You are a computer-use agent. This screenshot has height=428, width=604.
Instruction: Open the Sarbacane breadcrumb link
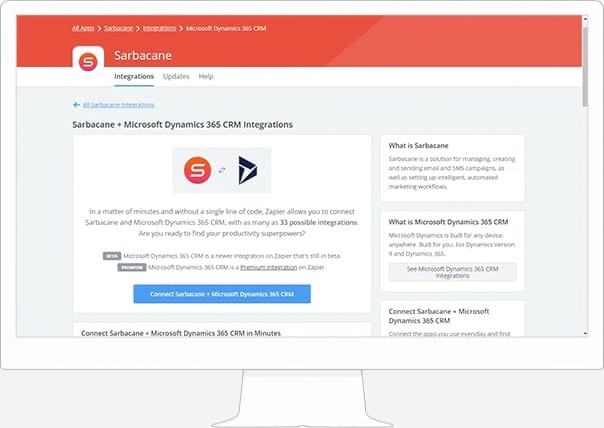[118, 28]
